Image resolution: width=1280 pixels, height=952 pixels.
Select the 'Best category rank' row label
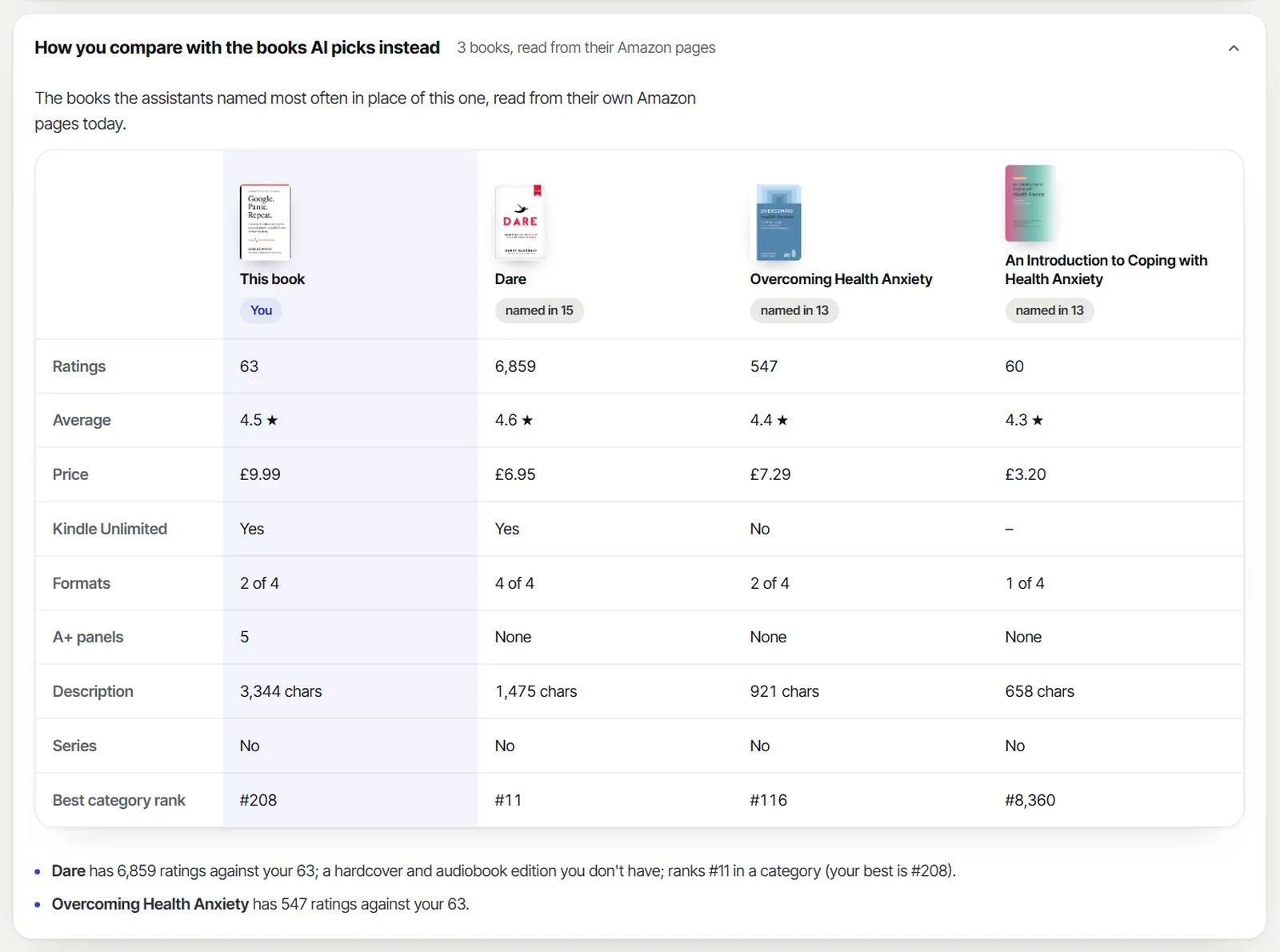point(119,800)
